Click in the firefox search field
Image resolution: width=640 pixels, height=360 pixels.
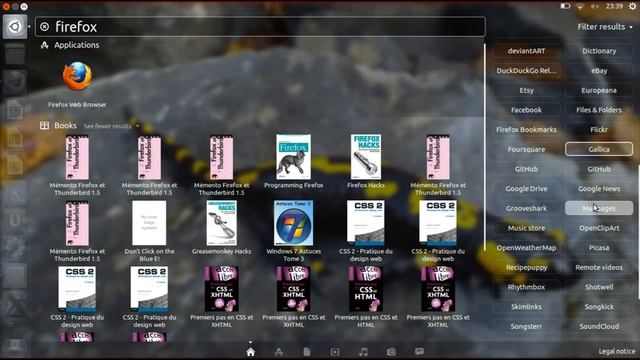point(260,27)
